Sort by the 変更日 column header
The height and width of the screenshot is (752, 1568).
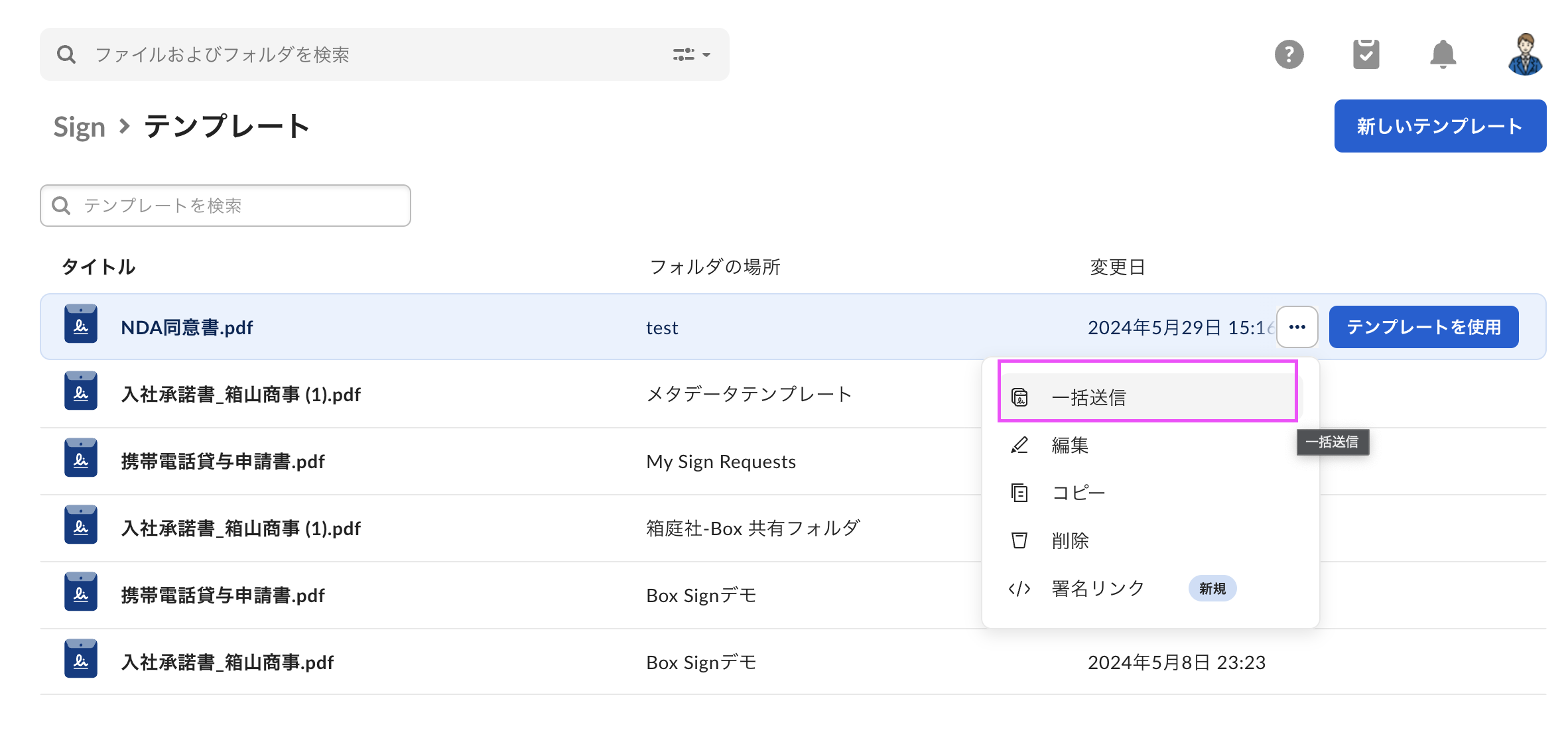pyautogui.click(x=1117, y=267)
